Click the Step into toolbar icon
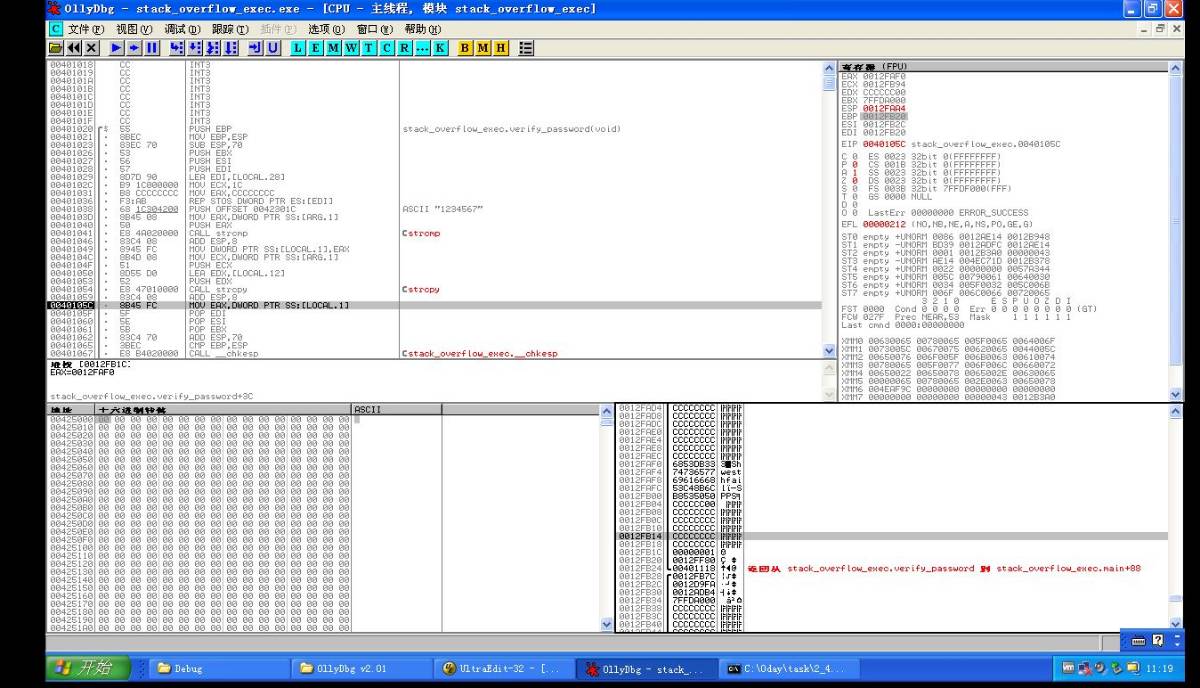1200x688 pixels. coord(177,48)
